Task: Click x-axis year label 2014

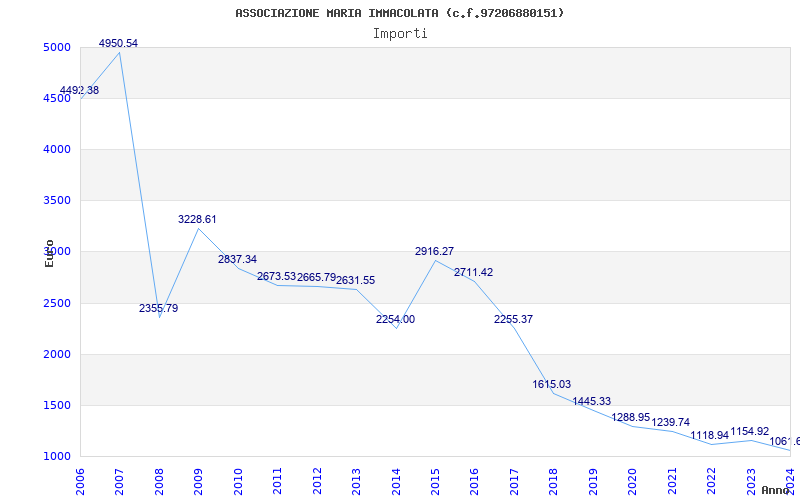Action: click(x=396, y=481)
